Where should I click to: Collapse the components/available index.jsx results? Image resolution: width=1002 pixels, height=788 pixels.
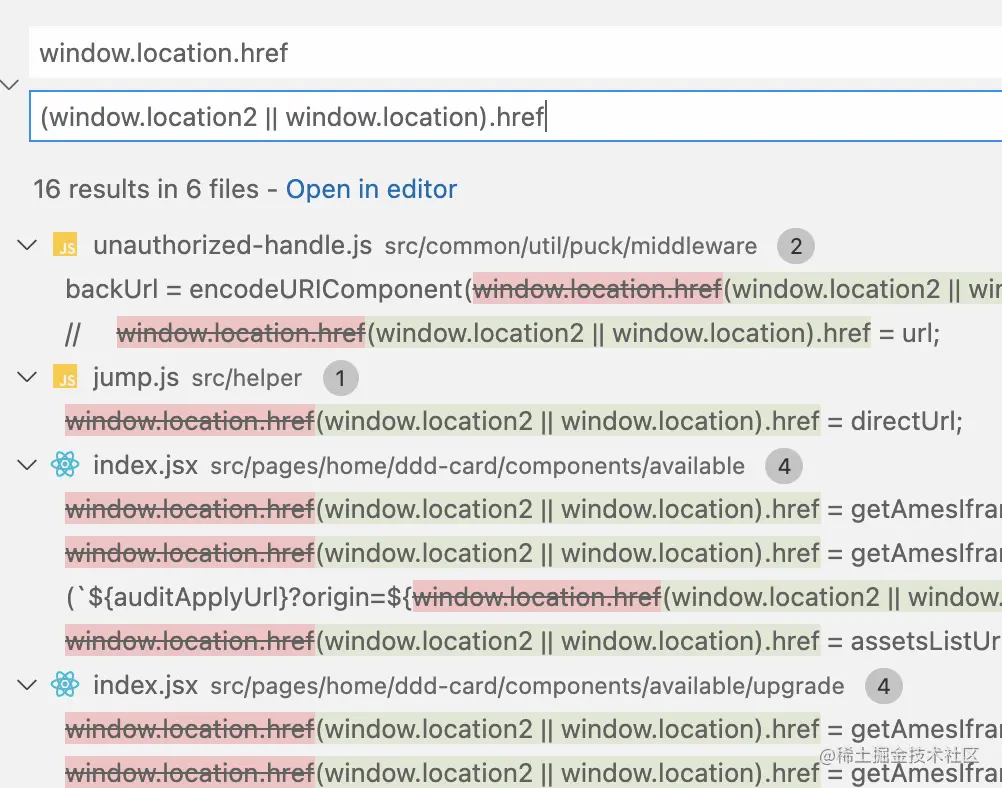click(x=27, y=465)
